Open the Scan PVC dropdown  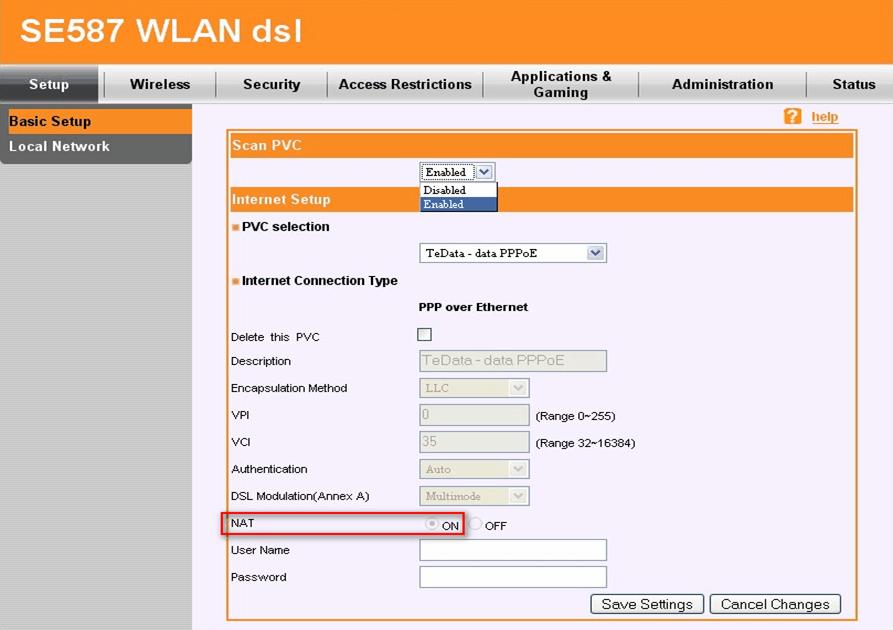[485, 171]
